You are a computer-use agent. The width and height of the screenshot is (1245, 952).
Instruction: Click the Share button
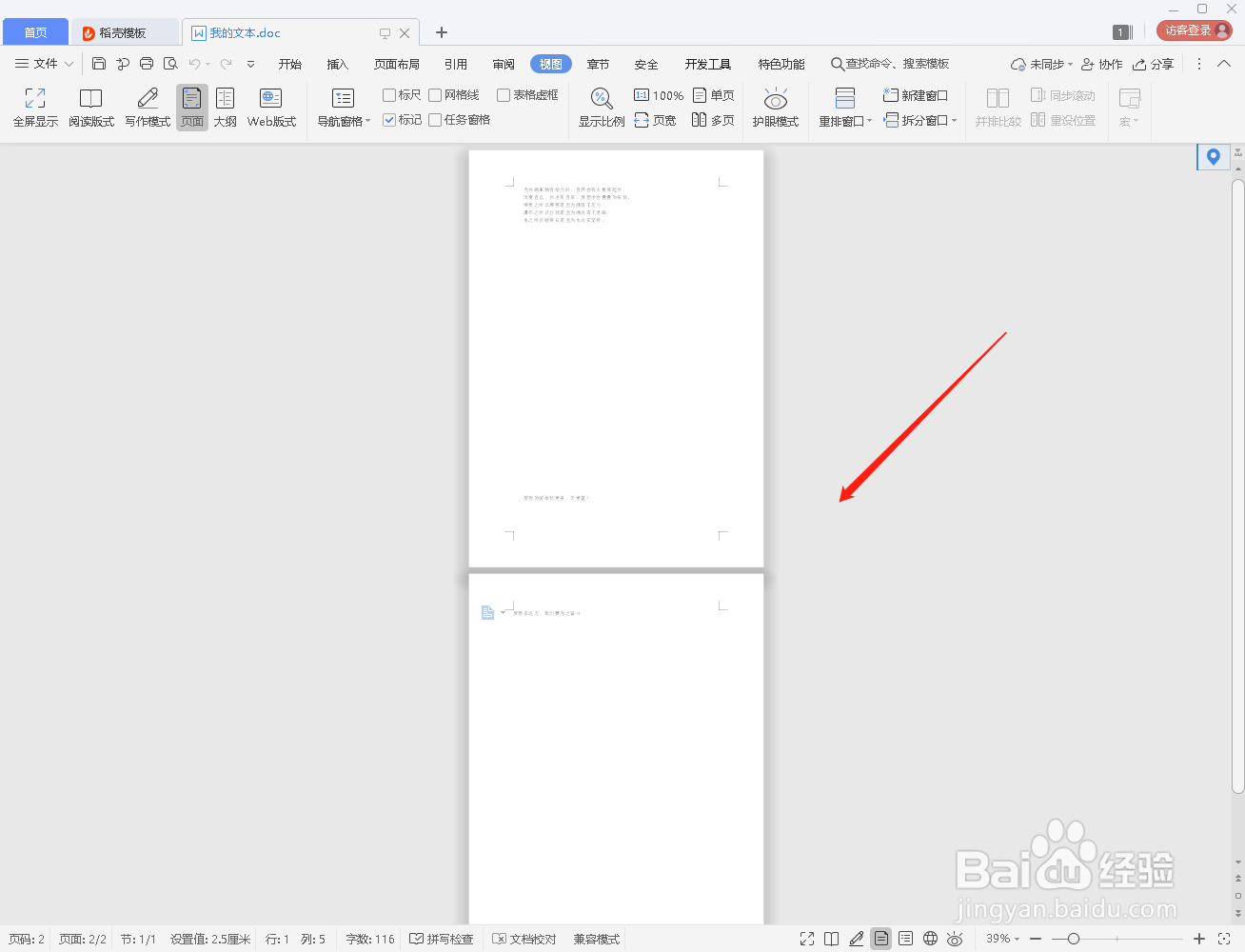[x=1153, y=64]
